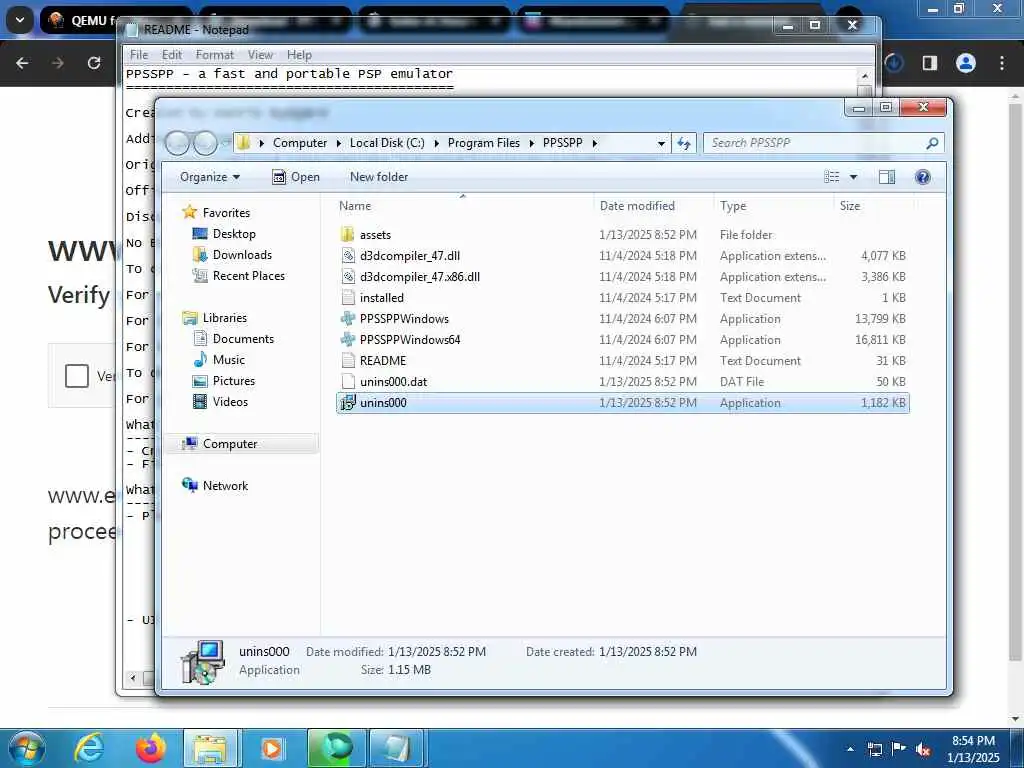Open the browser three-dot menu
The height and width of the screenshot is (768, 1024).
(1002, 63)
